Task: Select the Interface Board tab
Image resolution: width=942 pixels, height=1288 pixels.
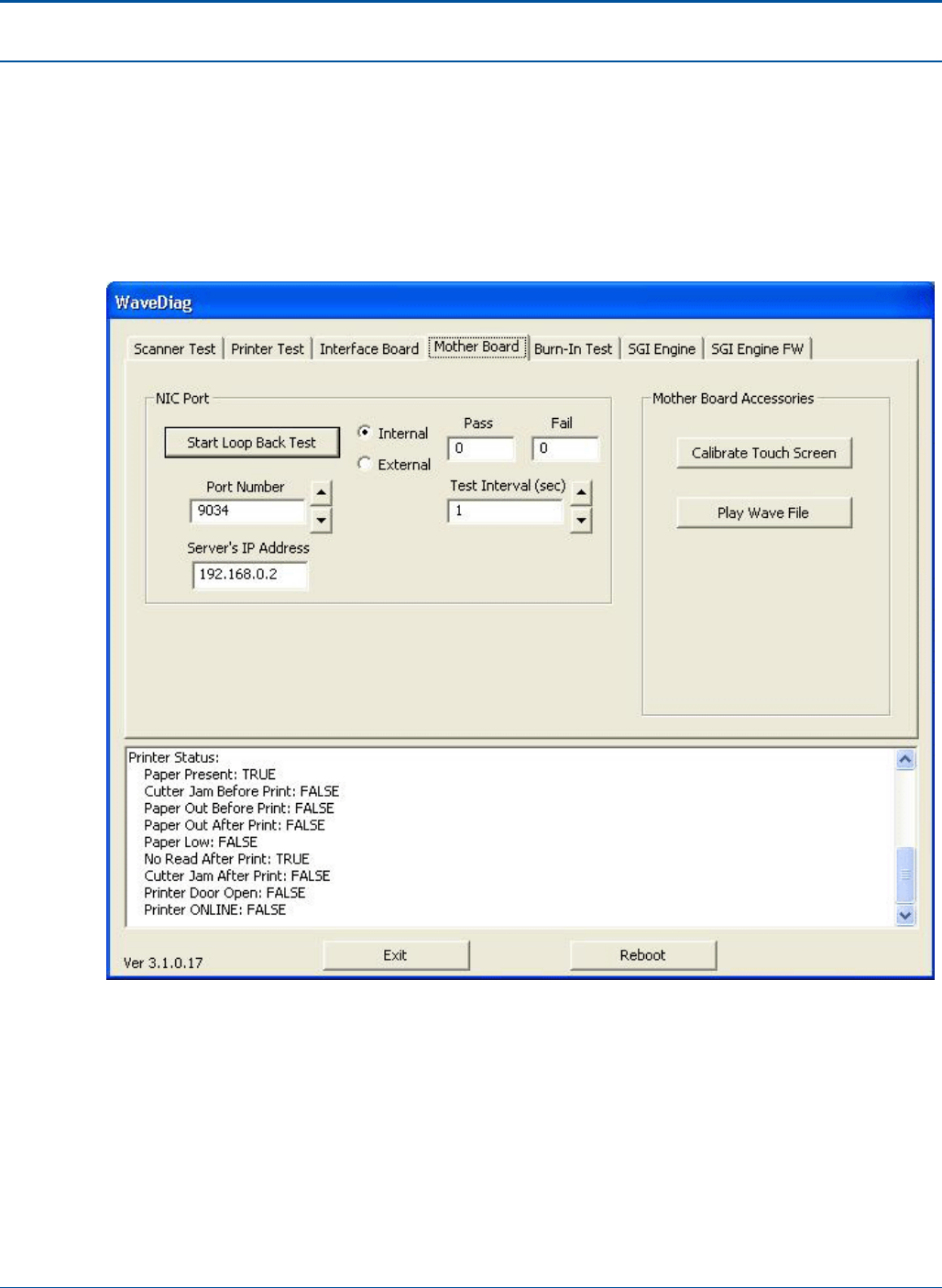Action: tap(368, 349)
